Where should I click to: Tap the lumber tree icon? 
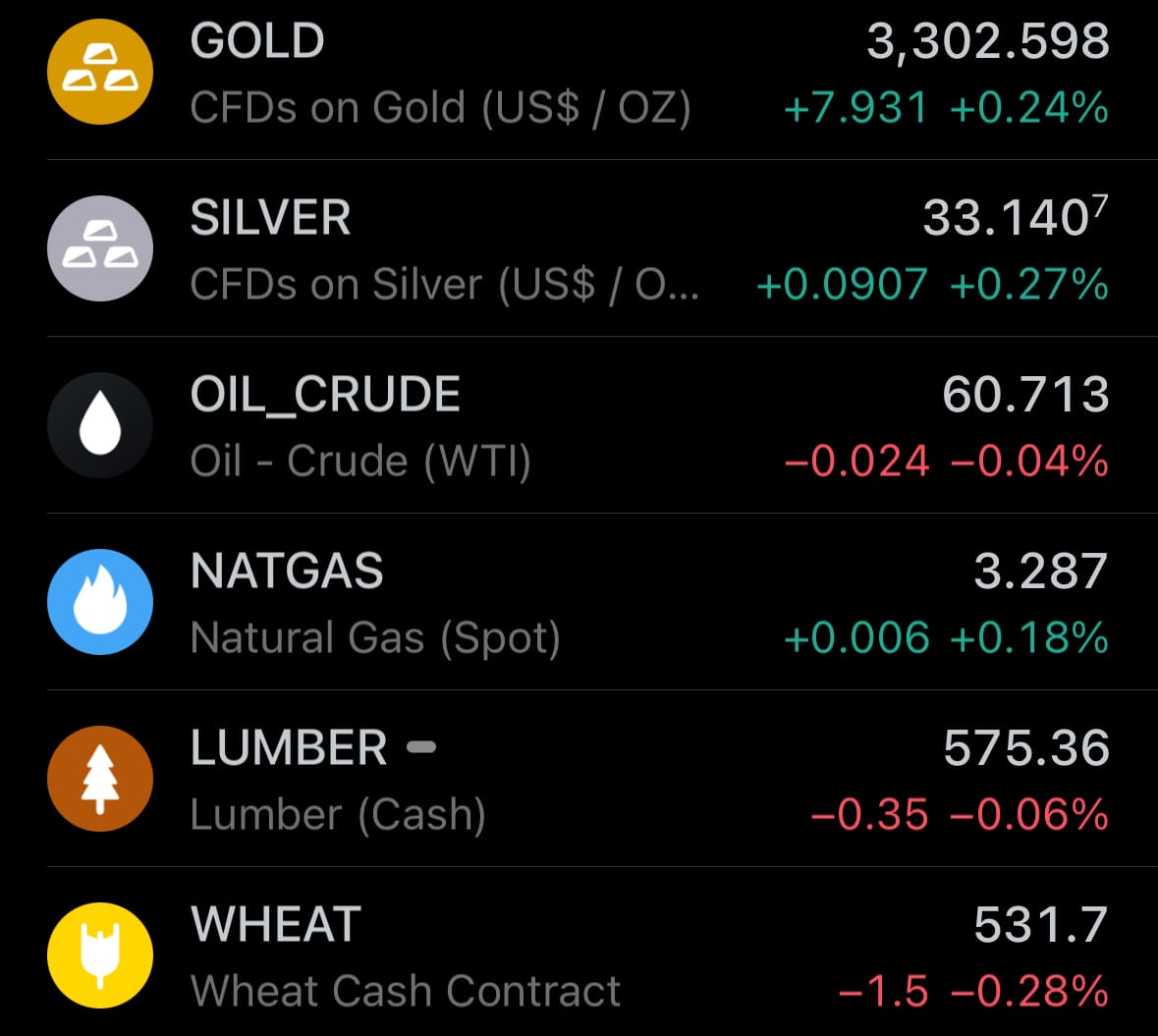[100, 779]
